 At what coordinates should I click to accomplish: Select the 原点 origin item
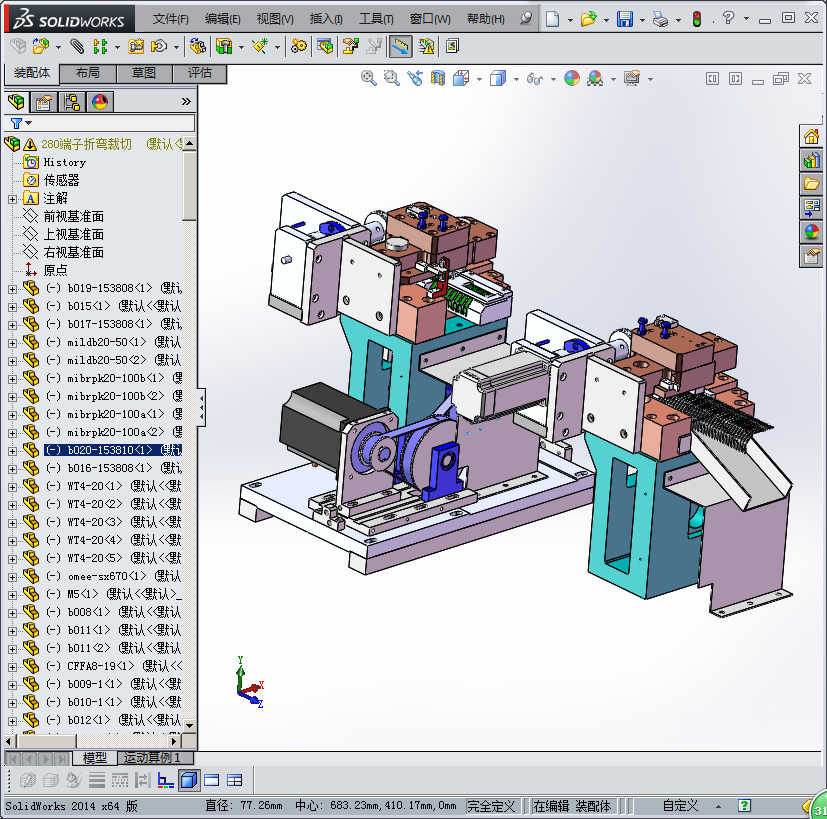[55, 271]
